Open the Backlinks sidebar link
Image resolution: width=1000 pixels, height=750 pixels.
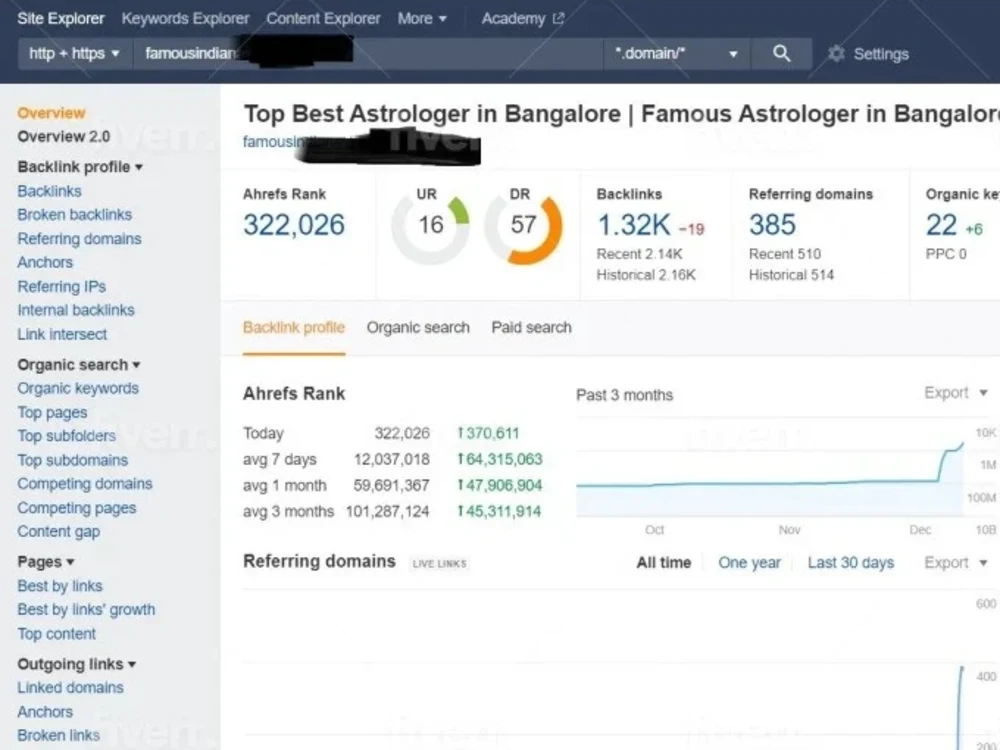click(x=50, y=191)
